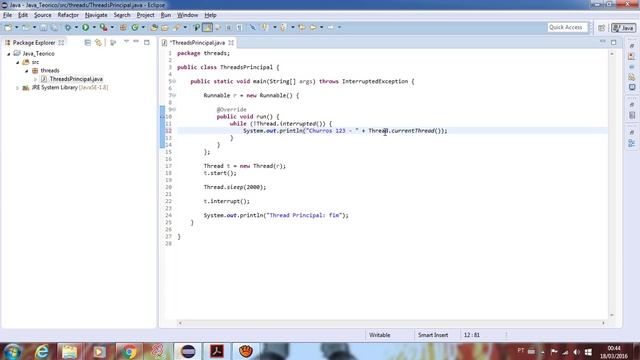Toggle Link with Editor in Package Explorer
Viewport: 640px width, 360px height.
tap(98, 42)
